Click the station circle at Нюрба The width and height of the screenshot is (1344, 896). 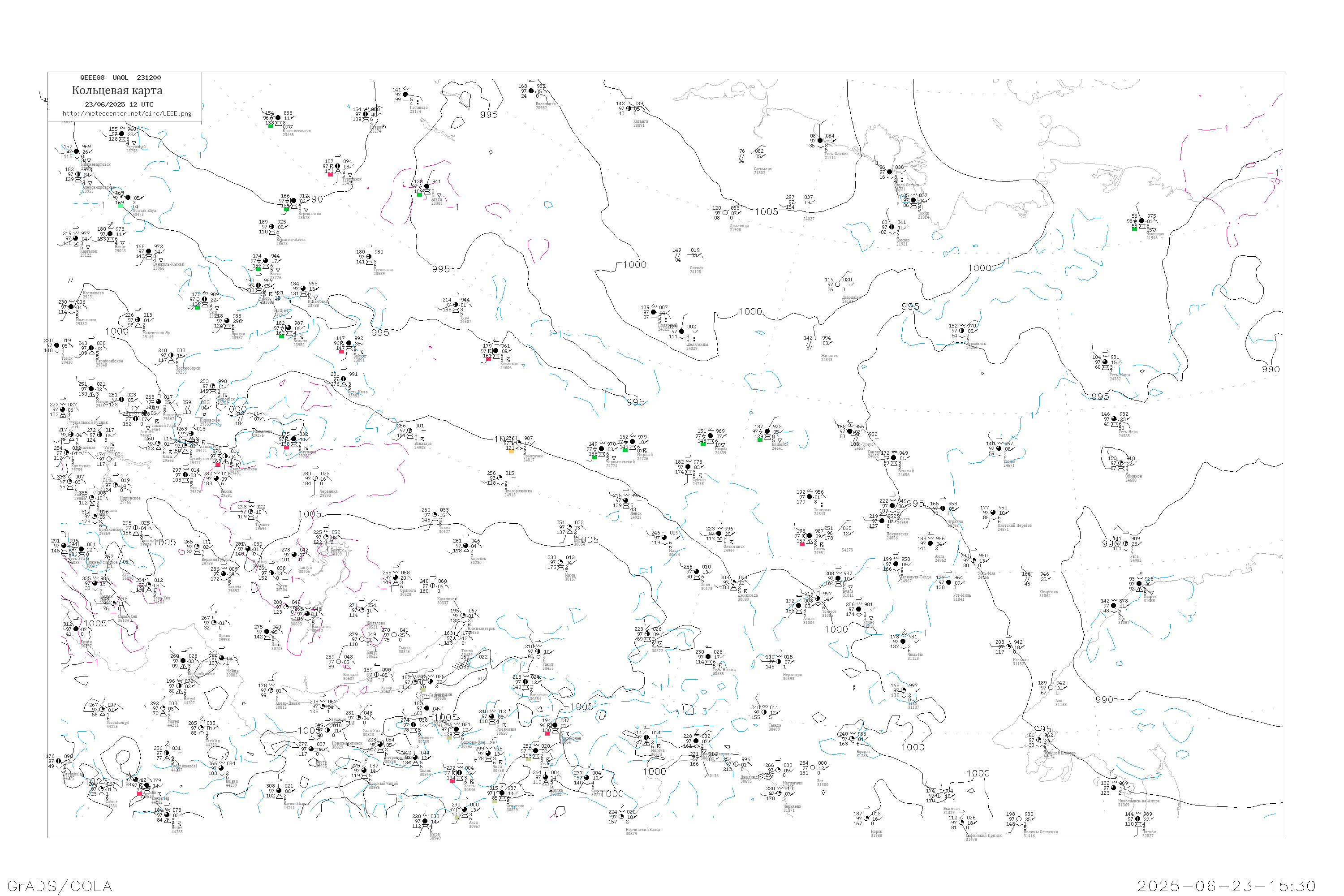point(710,436)
